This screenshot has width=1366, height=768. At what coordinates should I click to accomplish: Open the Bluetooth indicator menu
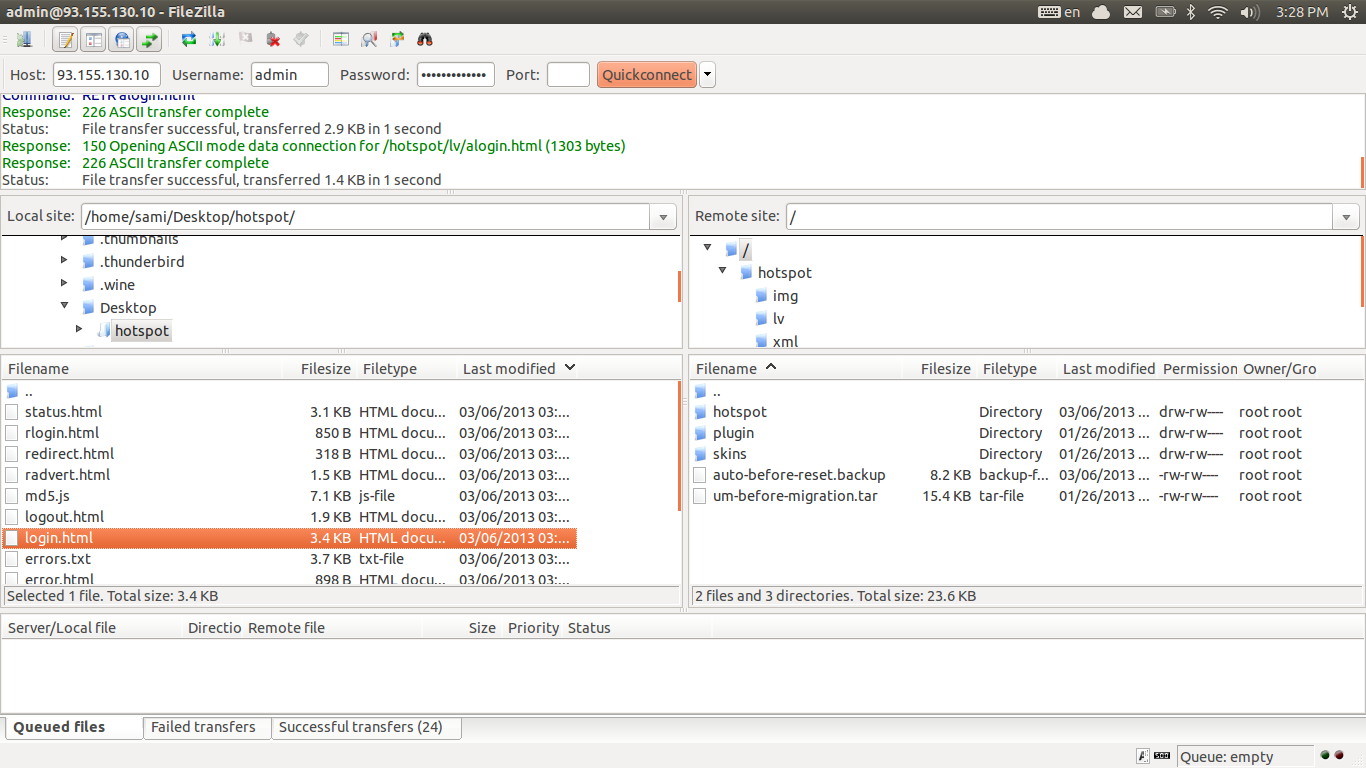[x=1191, y=12]
